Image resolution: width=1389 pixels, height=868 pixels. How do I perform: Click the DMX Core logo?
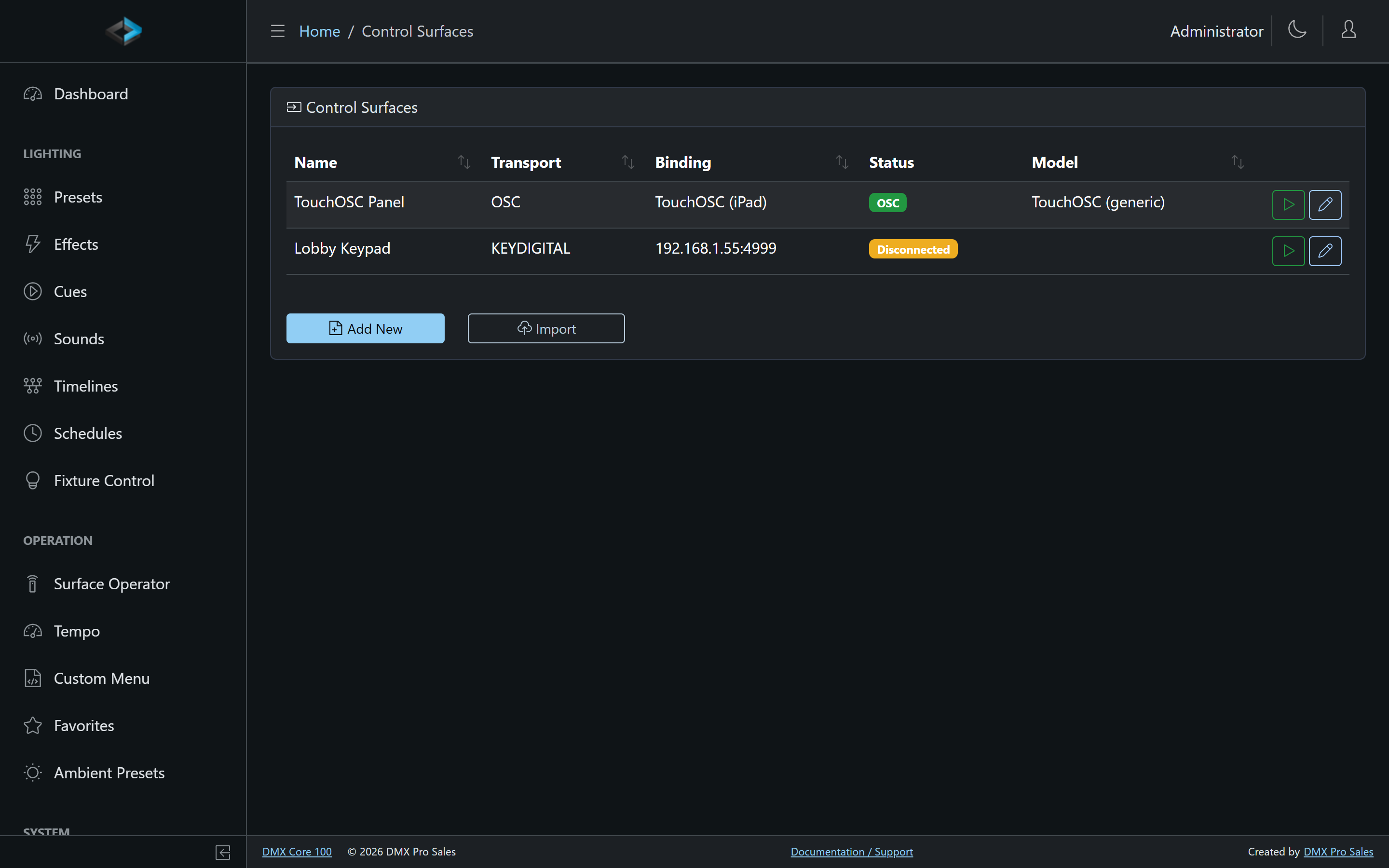(123, 31)
